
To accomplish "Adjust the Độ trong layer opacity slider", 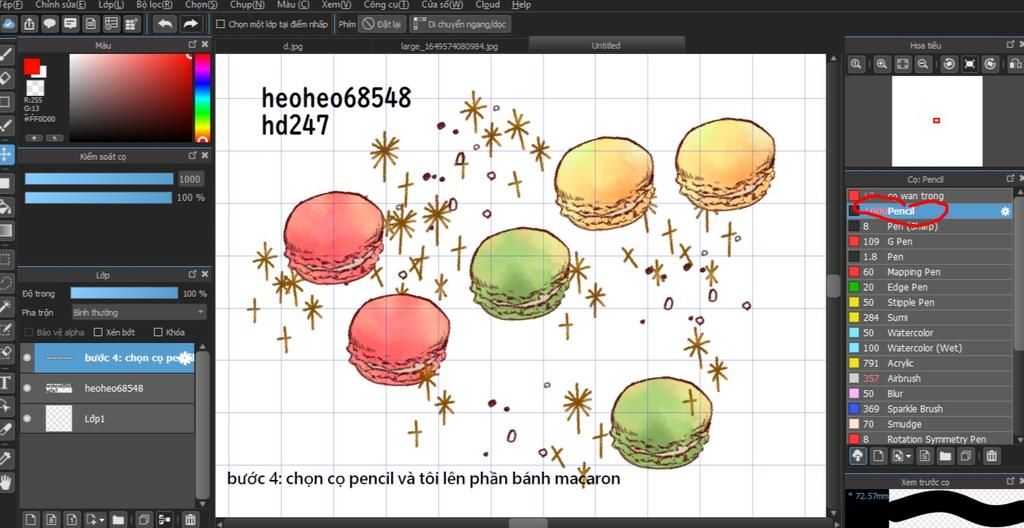I will 124,293.
